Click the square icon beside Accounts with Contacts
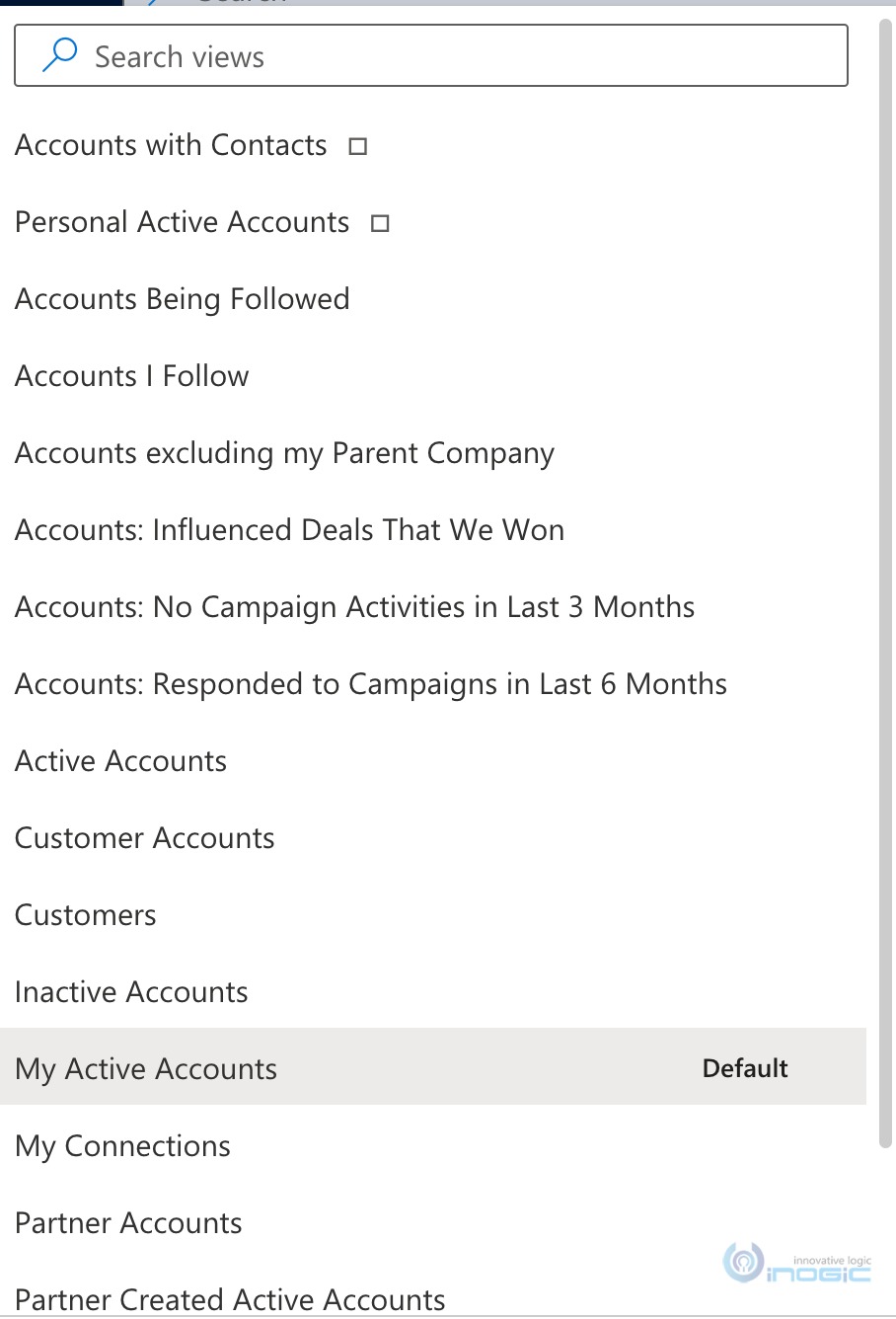 pos(358,146)
